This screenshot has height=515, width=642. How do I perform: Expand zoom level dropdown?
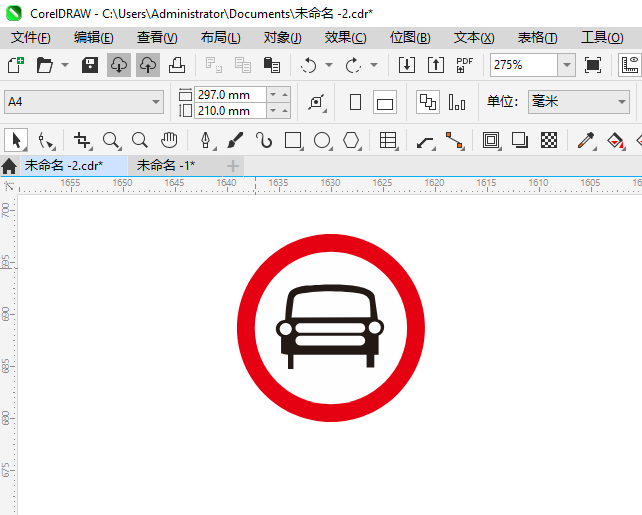[567, 65]
